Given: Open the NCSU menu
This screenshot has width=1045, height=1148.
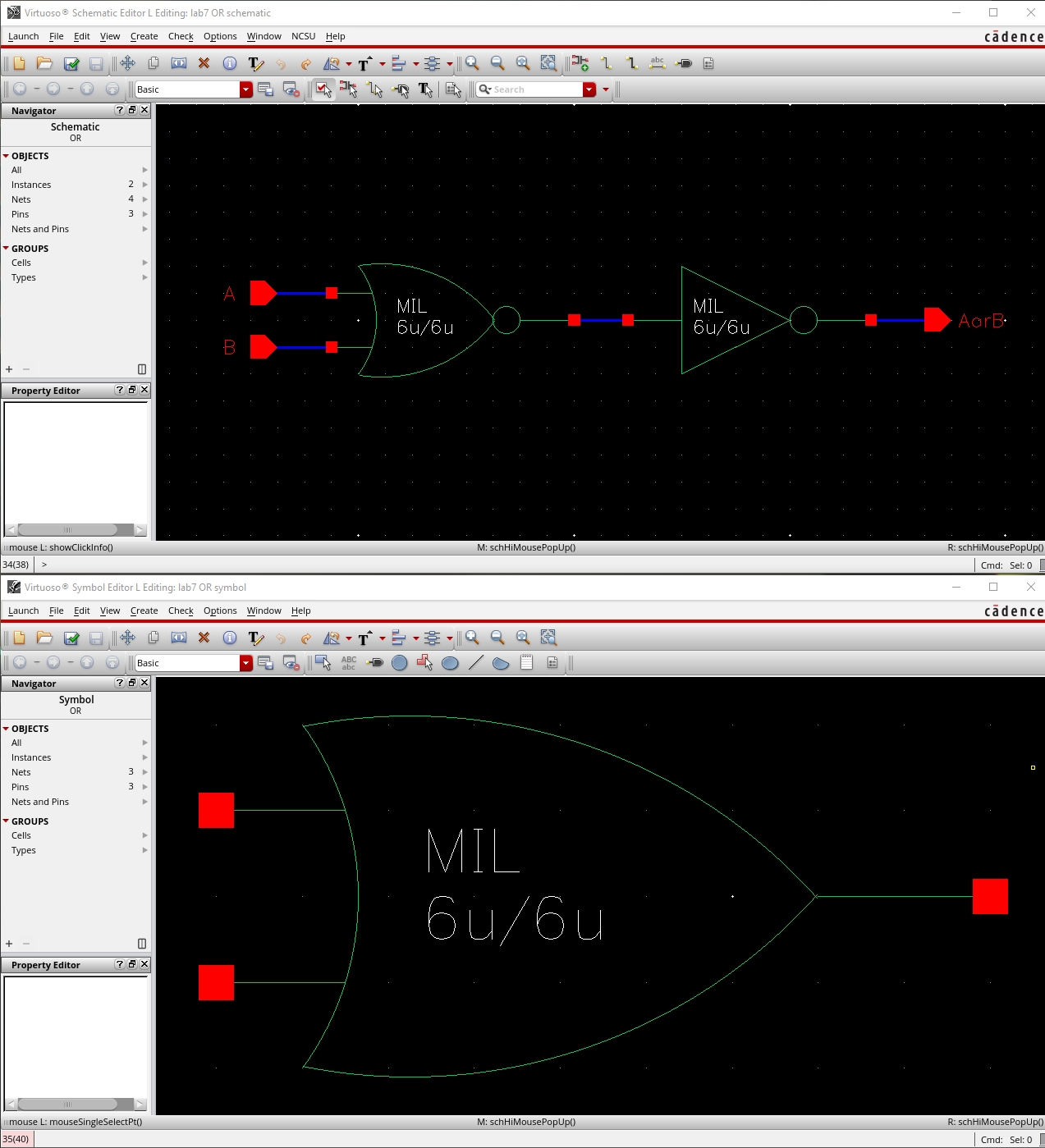Looking at the screenshot, I should click(303, 36).
